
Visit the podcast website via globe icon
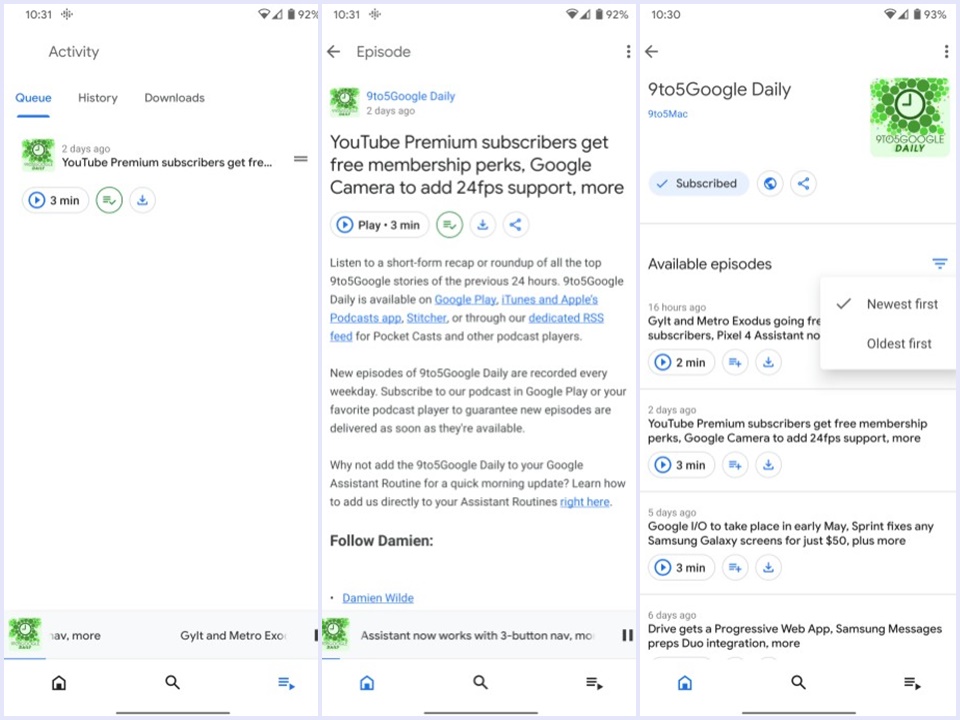pyautogui.click(x=769, y=183)
